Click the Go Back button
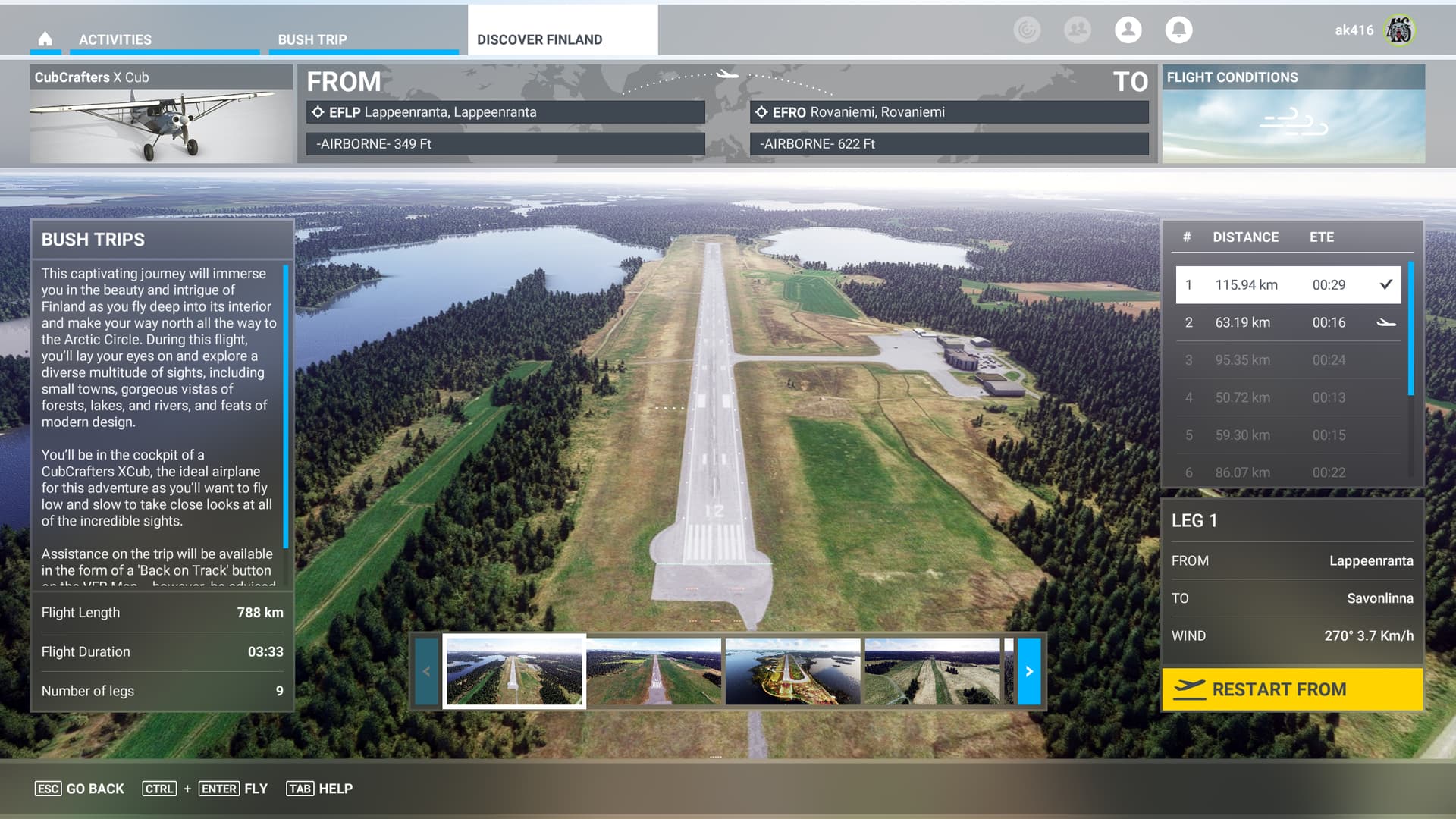The width and height of the screenshot is (1456, 819). coord(80,789)
